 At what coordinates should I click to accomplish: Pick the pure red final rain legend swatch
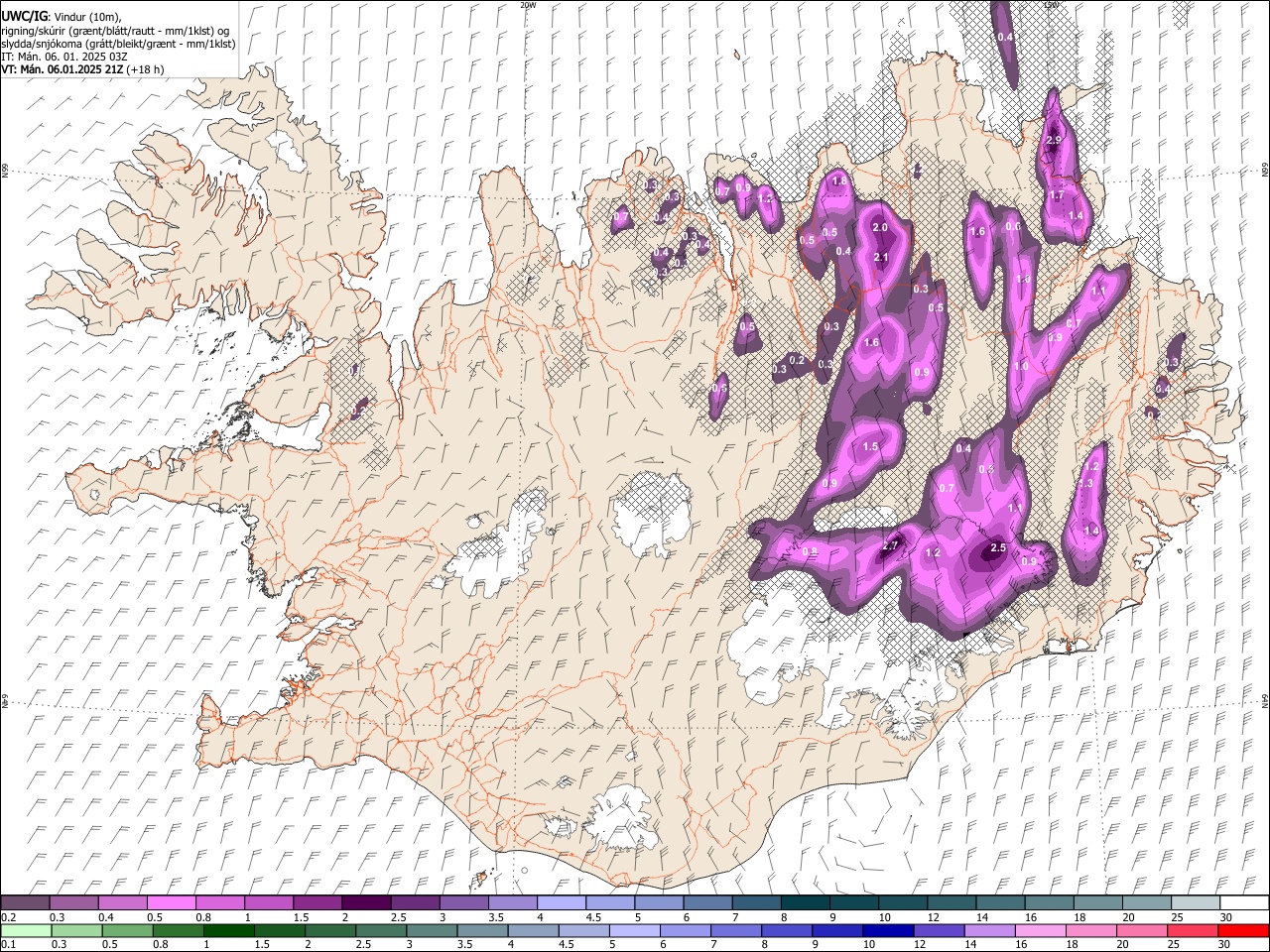tap(1241, 930)
